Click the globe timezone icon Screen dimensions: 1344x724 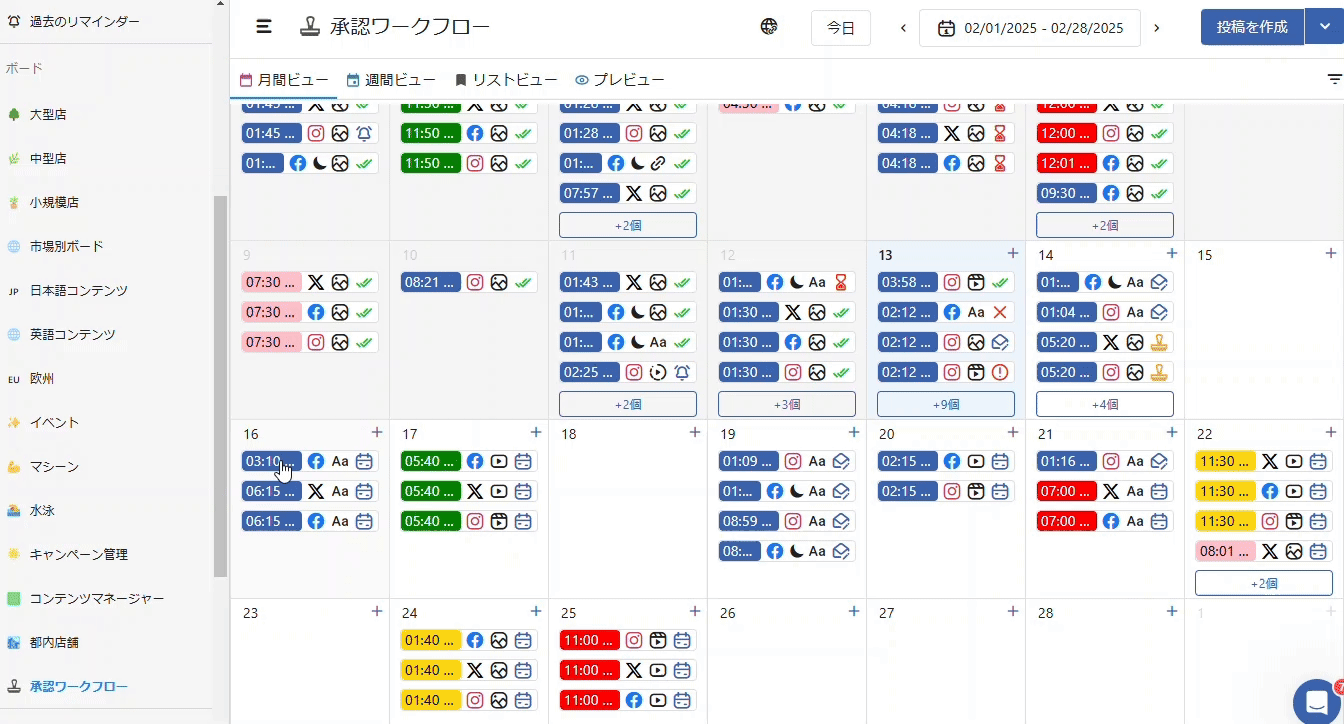[x=769, y=27]
